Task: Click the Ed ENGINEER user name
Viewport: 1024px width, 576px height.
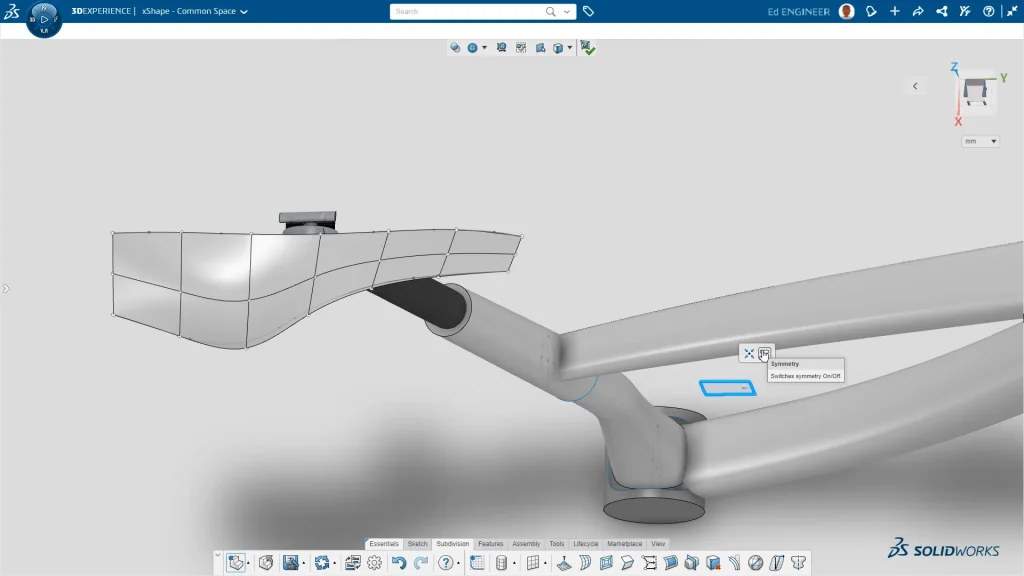Action: pyautogui.click(x=799, y=12)
